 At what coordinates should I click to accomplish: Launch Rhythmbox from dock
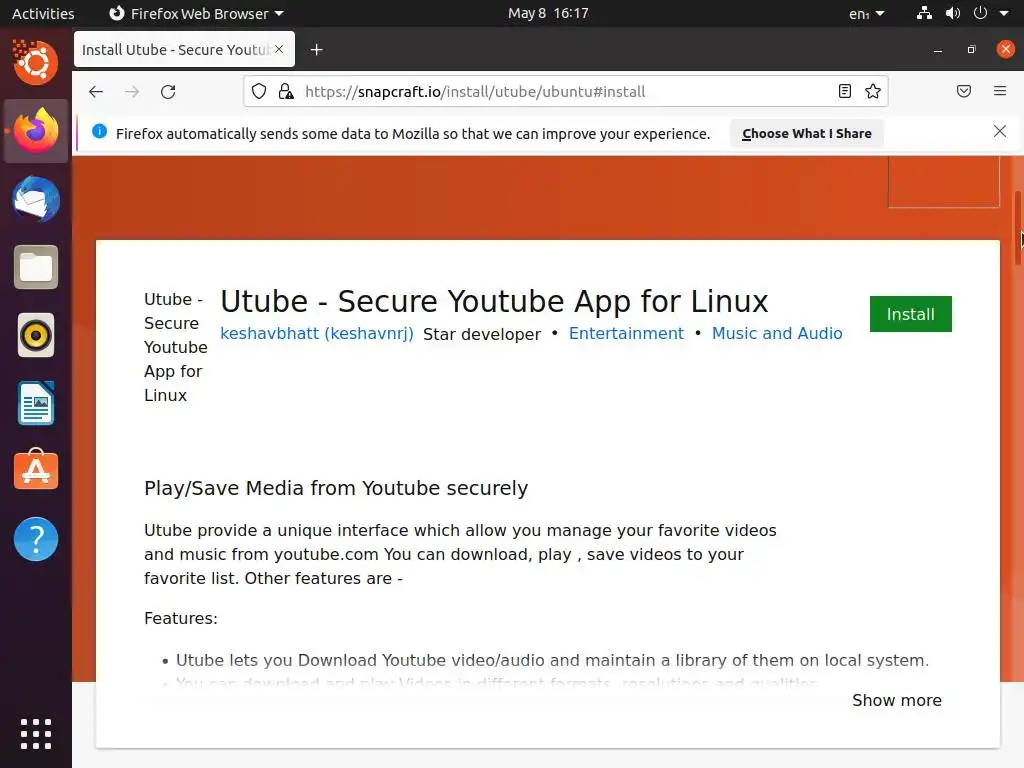(36, 336)
